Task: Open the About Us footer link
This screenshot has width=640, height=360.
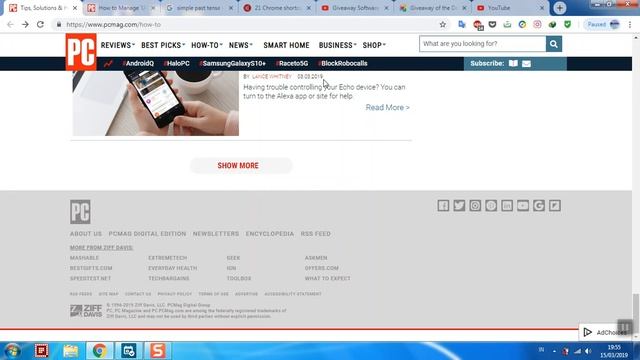Action: click(86, 233)
